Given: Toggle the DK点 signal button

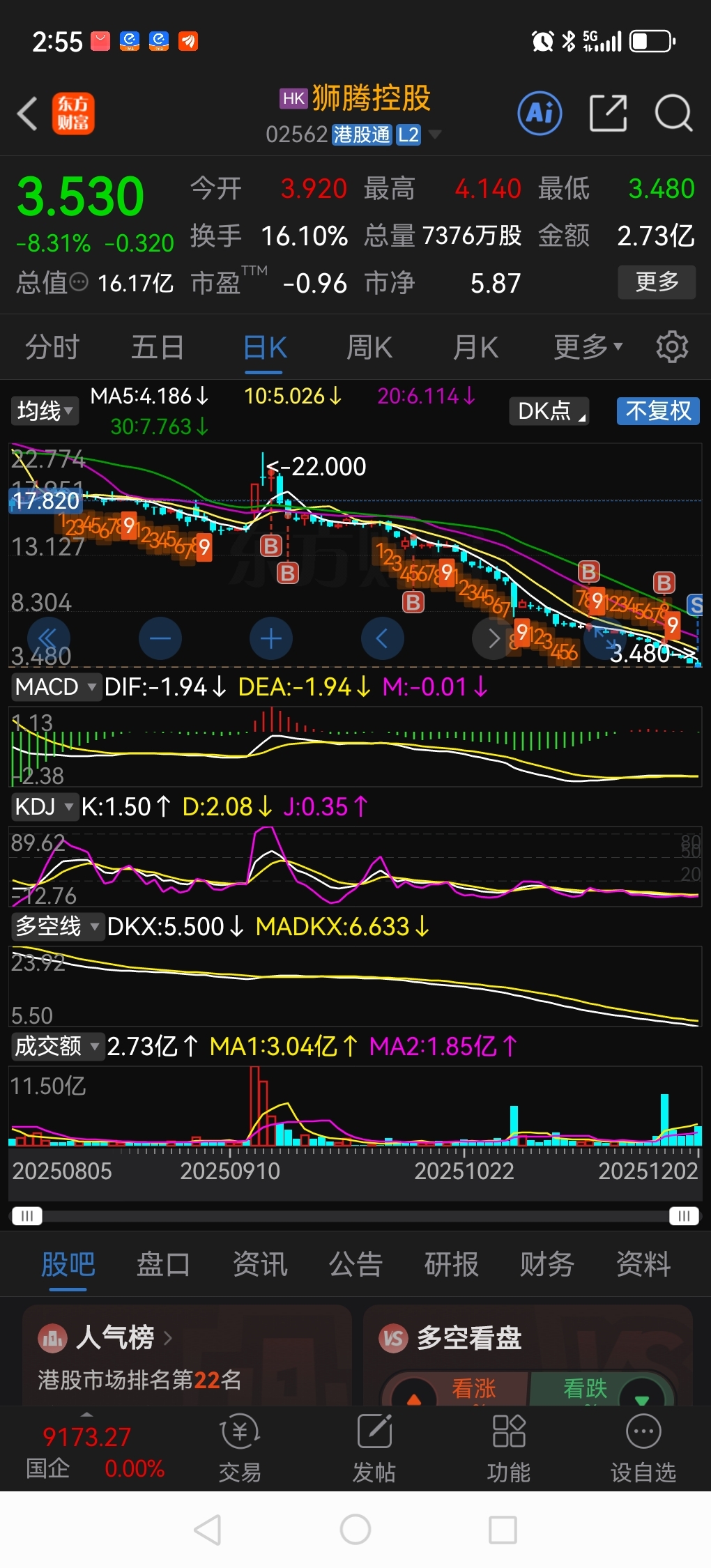Looking at the screenshot, I should point(549,411).
